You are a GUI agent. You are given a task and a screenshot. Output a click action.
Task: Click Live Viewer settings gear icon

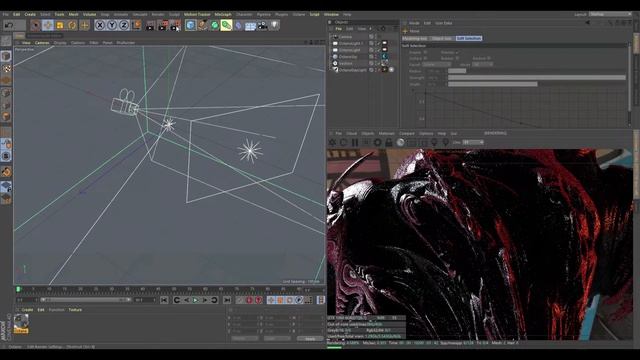click(x=378, y=142)
